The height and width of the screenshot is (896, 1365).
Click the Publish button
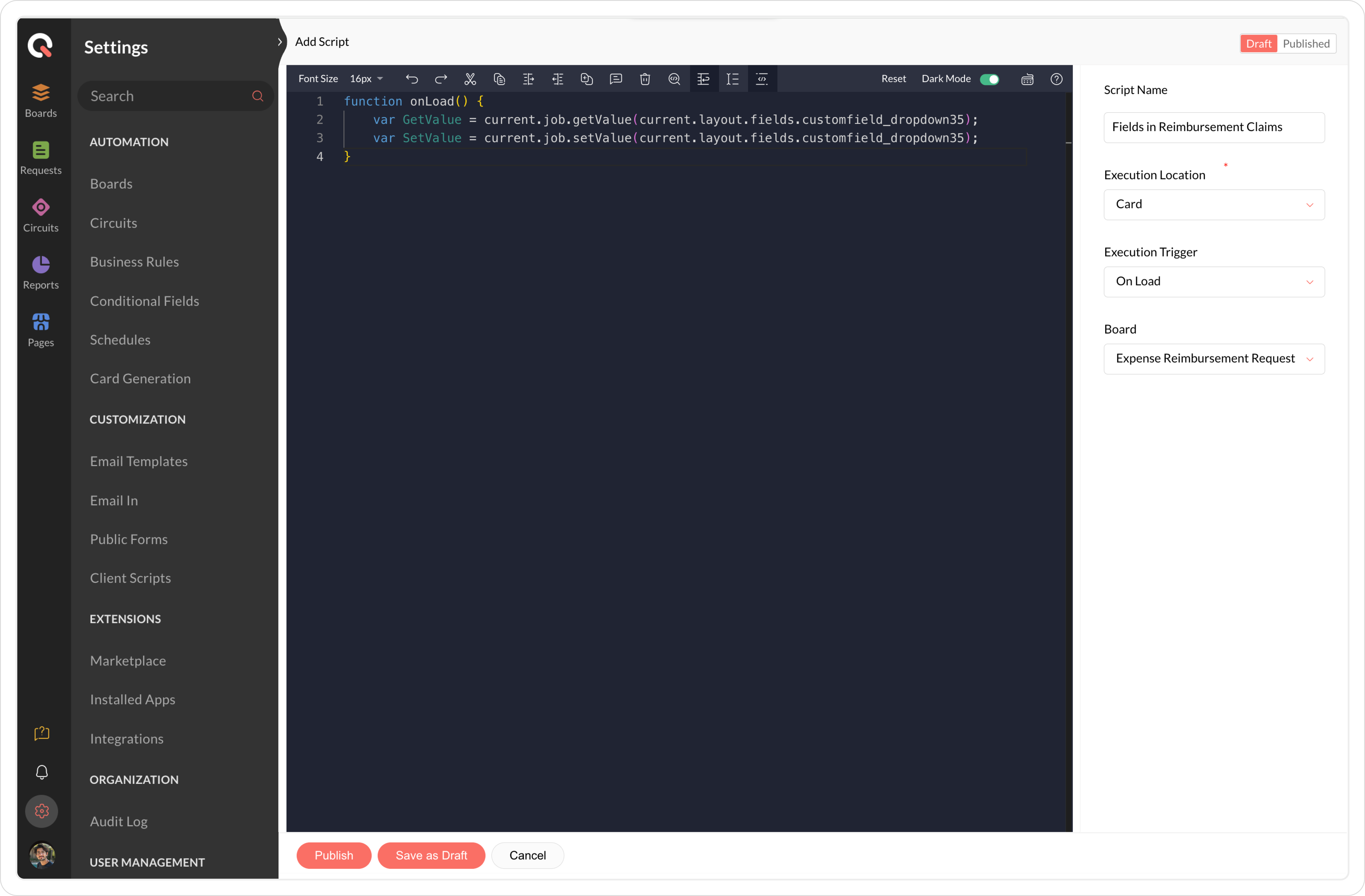(333, 855)
